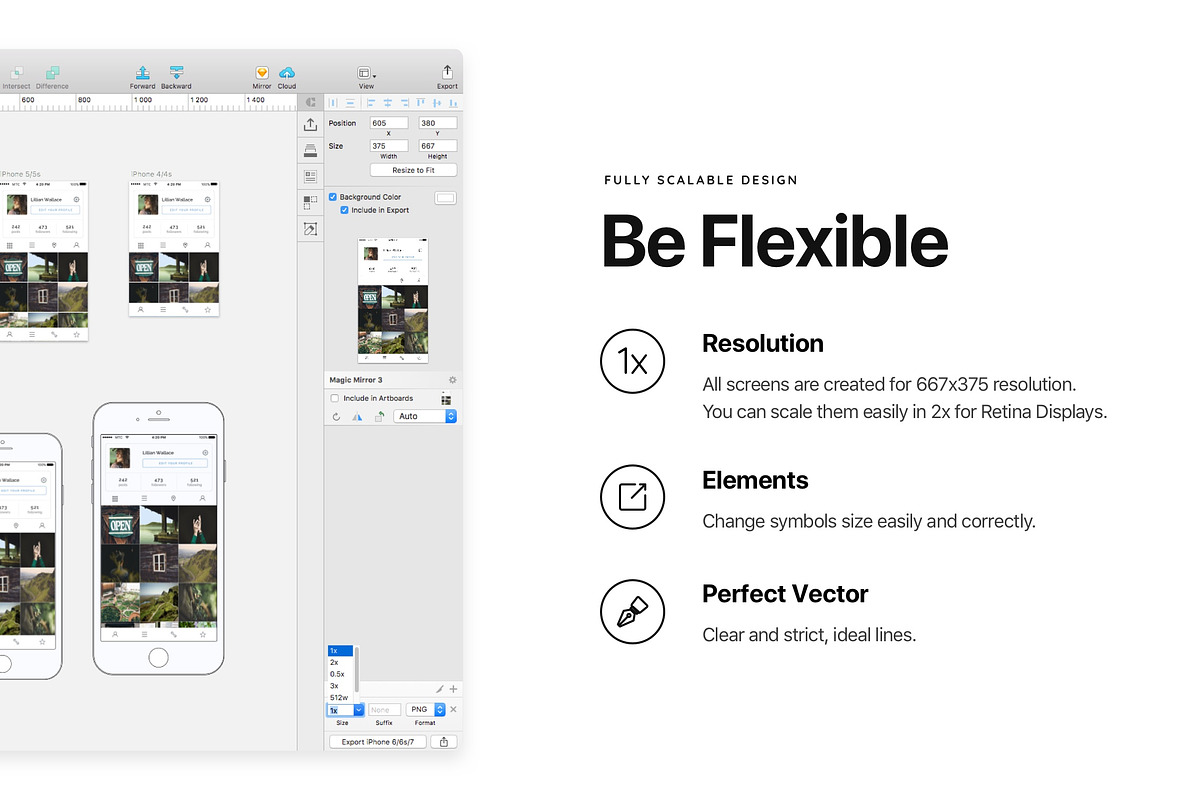
Task: Select 2x in the export size list
Action: (336, 662)
